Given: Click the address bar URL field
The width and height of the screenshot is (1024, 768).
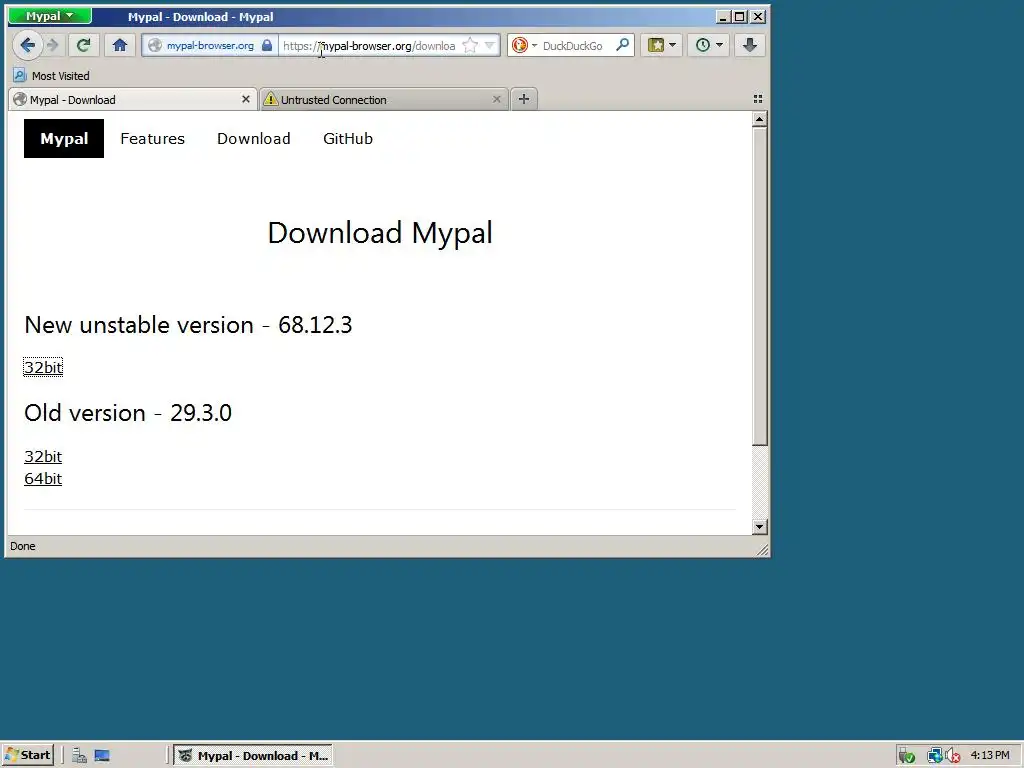Looking at the screenshot, I should [369, 46].
